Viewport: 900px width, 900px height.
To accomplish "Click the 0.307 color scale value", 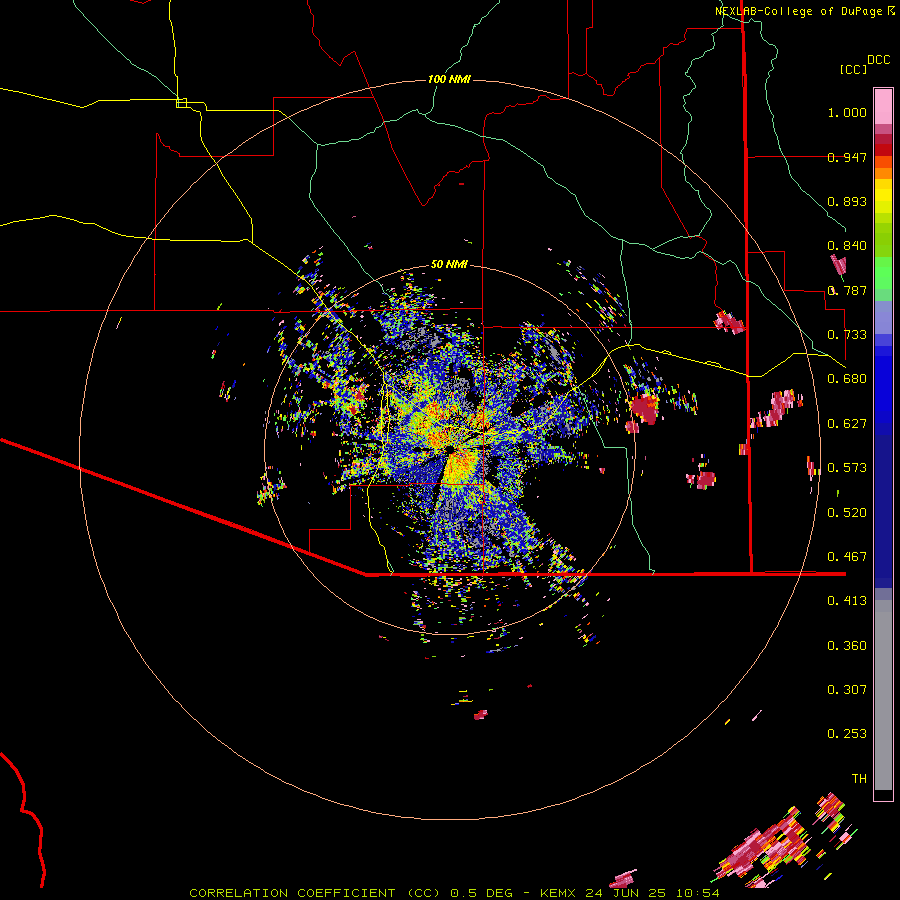I will [x=847, y=690].
